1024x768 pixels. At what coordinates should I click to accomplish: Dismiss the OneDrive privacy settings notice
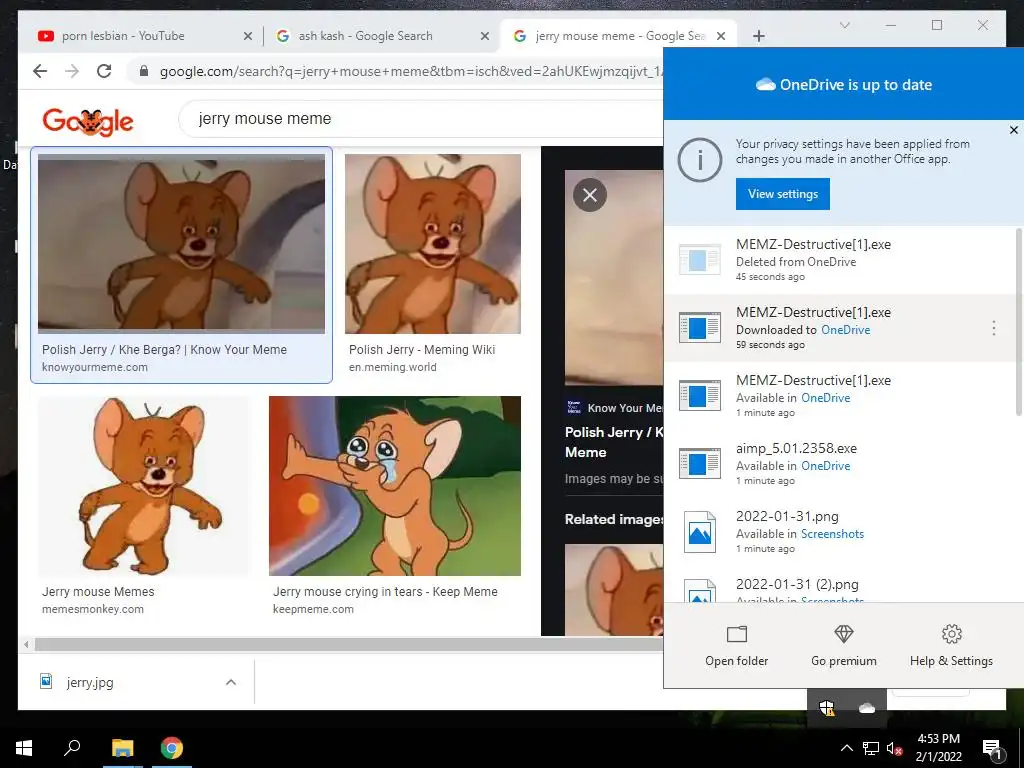click(1014, 130)
